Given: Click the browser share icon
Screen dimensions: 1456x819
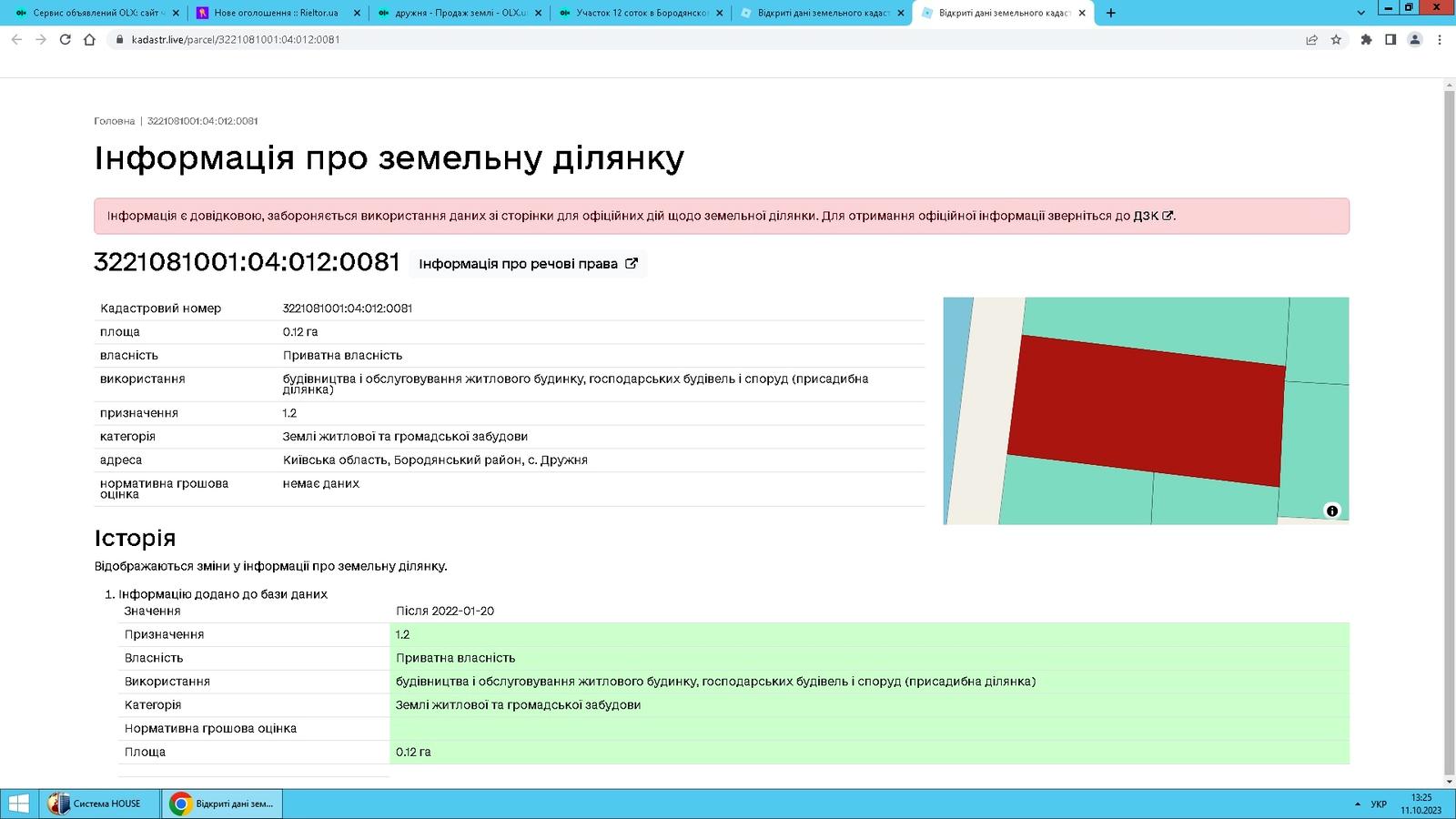Looking at the screenshot, I should tap(1311, 40).
